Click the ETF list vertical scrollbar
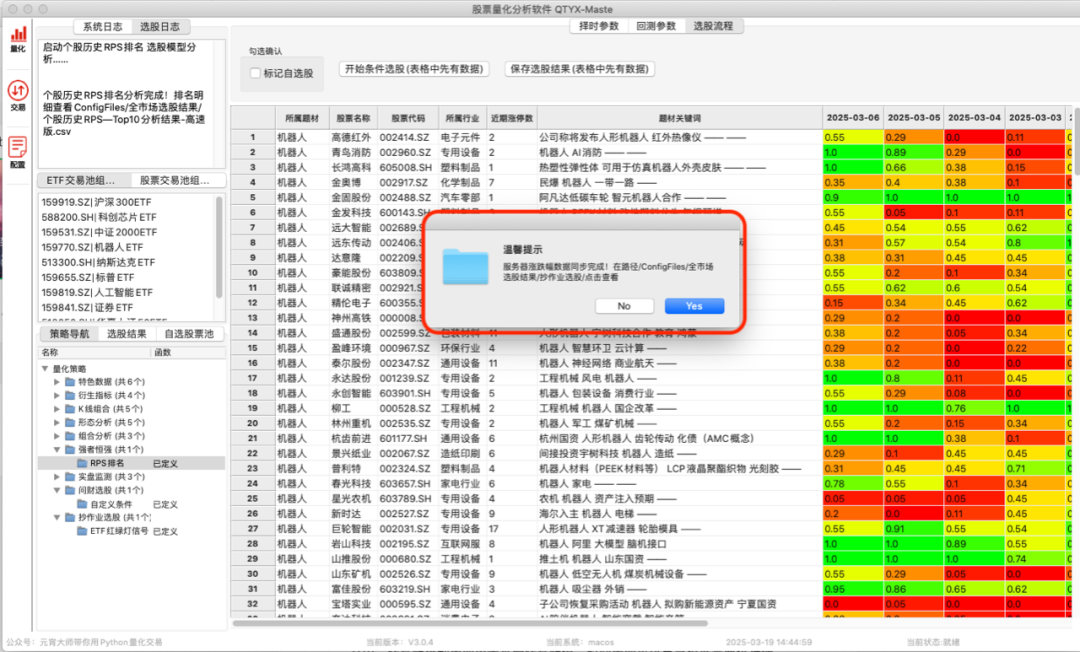The image size is (1080, 652). (219, 246)
